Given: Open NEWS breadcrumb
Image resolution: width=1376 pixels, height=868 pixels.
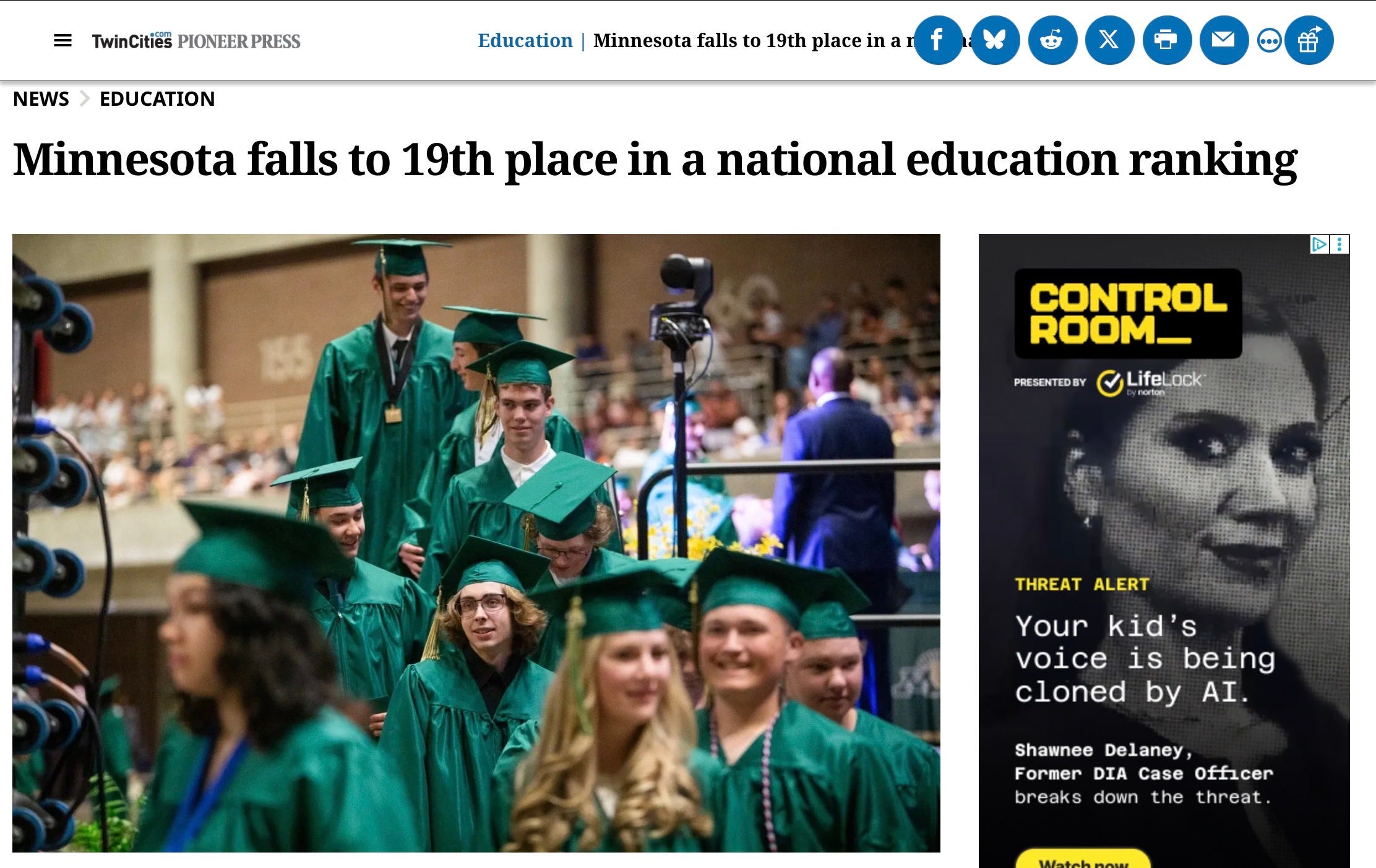Looking at the screenshot, I should [41, 99].
